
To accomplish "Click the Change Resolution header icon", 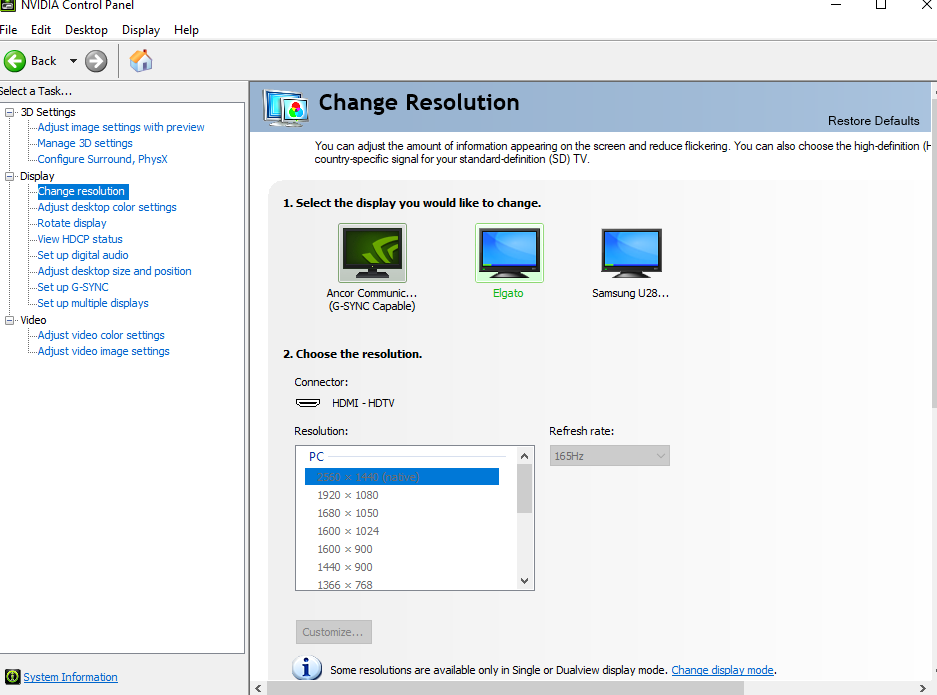I will [286, 108].
